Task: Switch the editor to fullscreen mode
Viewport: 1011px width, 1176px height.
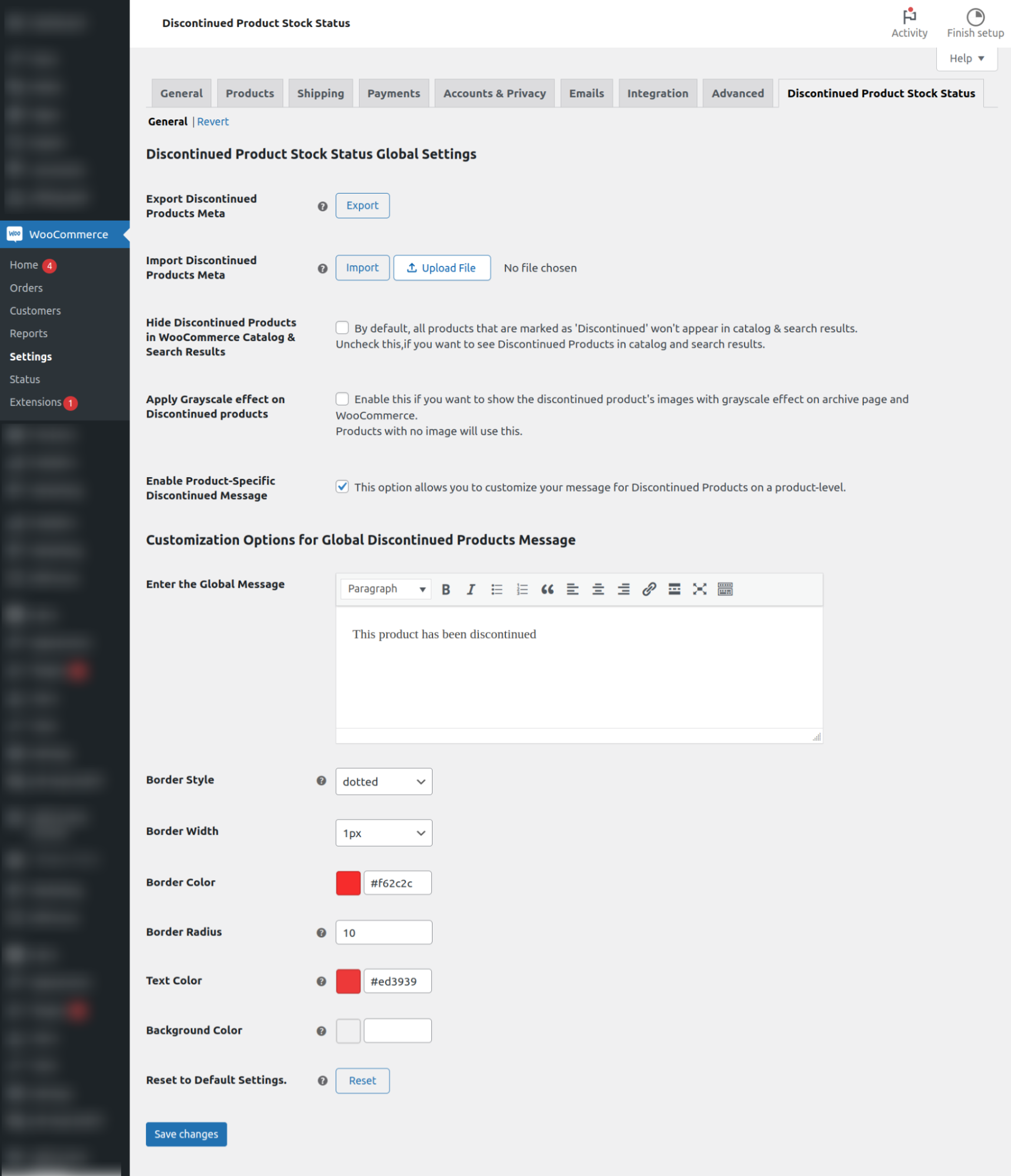Action: coord(700,589)
